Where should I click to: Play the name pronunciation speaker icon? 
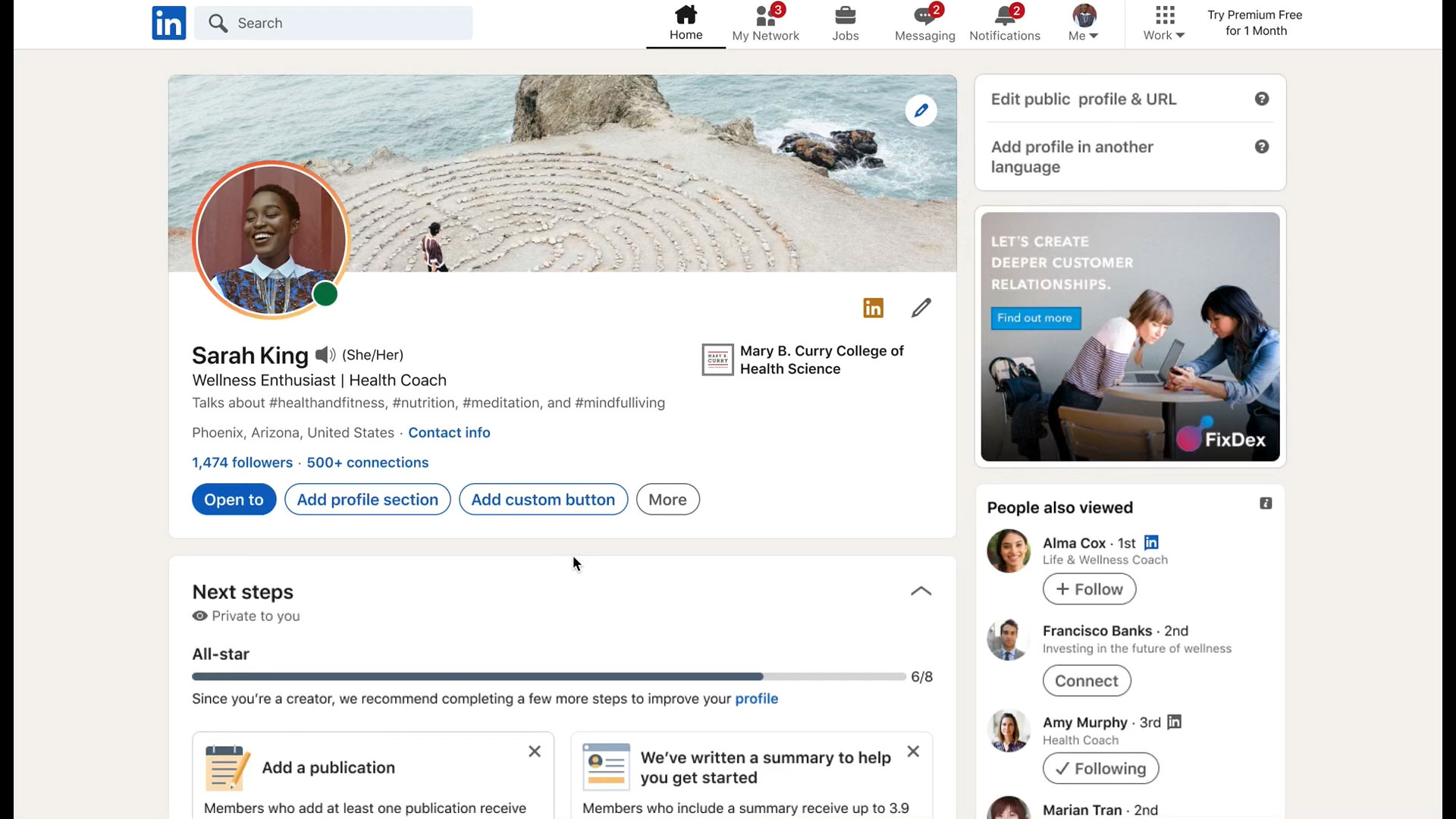coord(325,355)
